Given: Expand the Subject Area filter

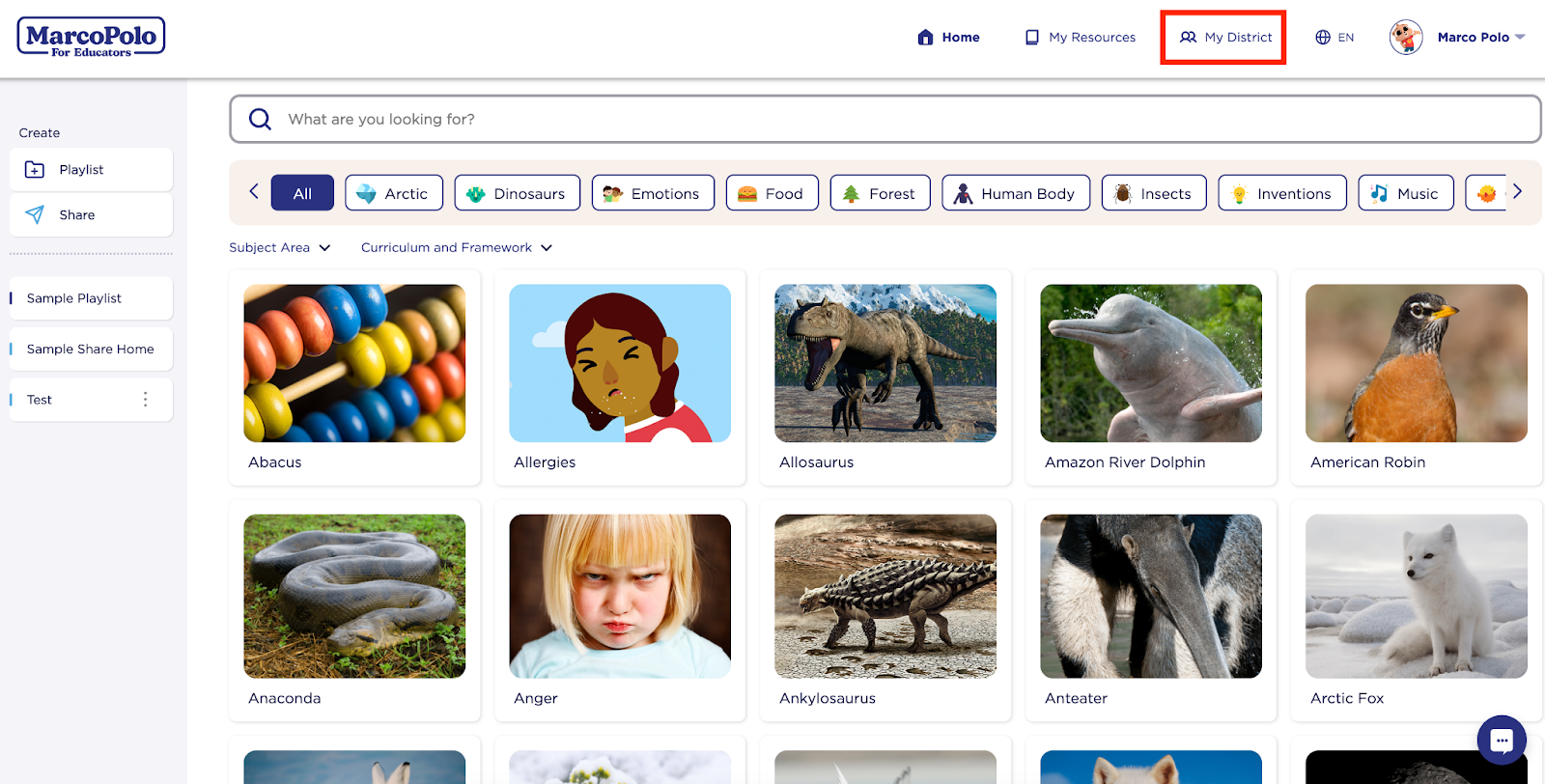Looking at the screenshot, I should pyautogui.click(x=280, y=247).
